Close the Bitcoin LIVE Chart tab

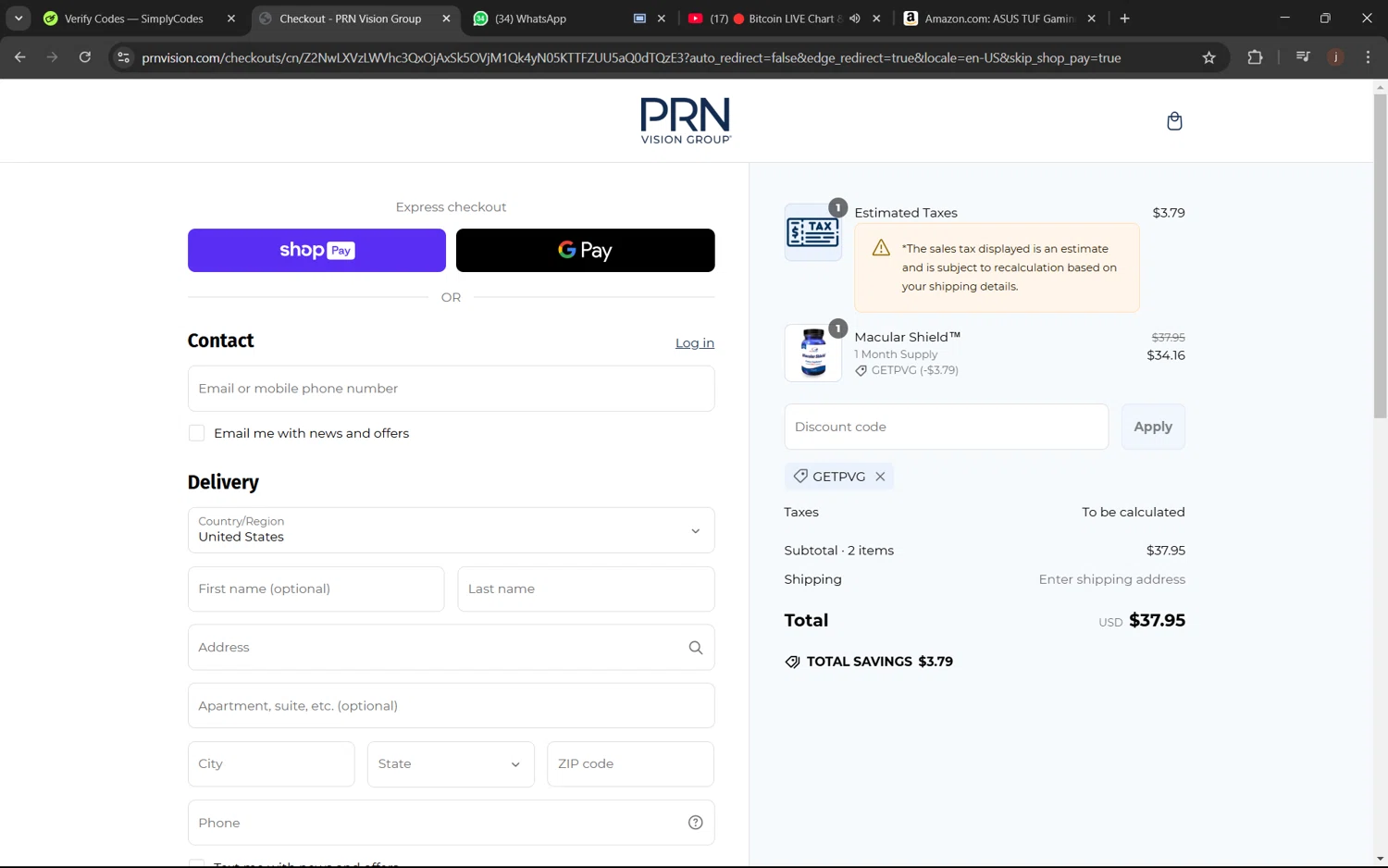(x=876, y=19)
